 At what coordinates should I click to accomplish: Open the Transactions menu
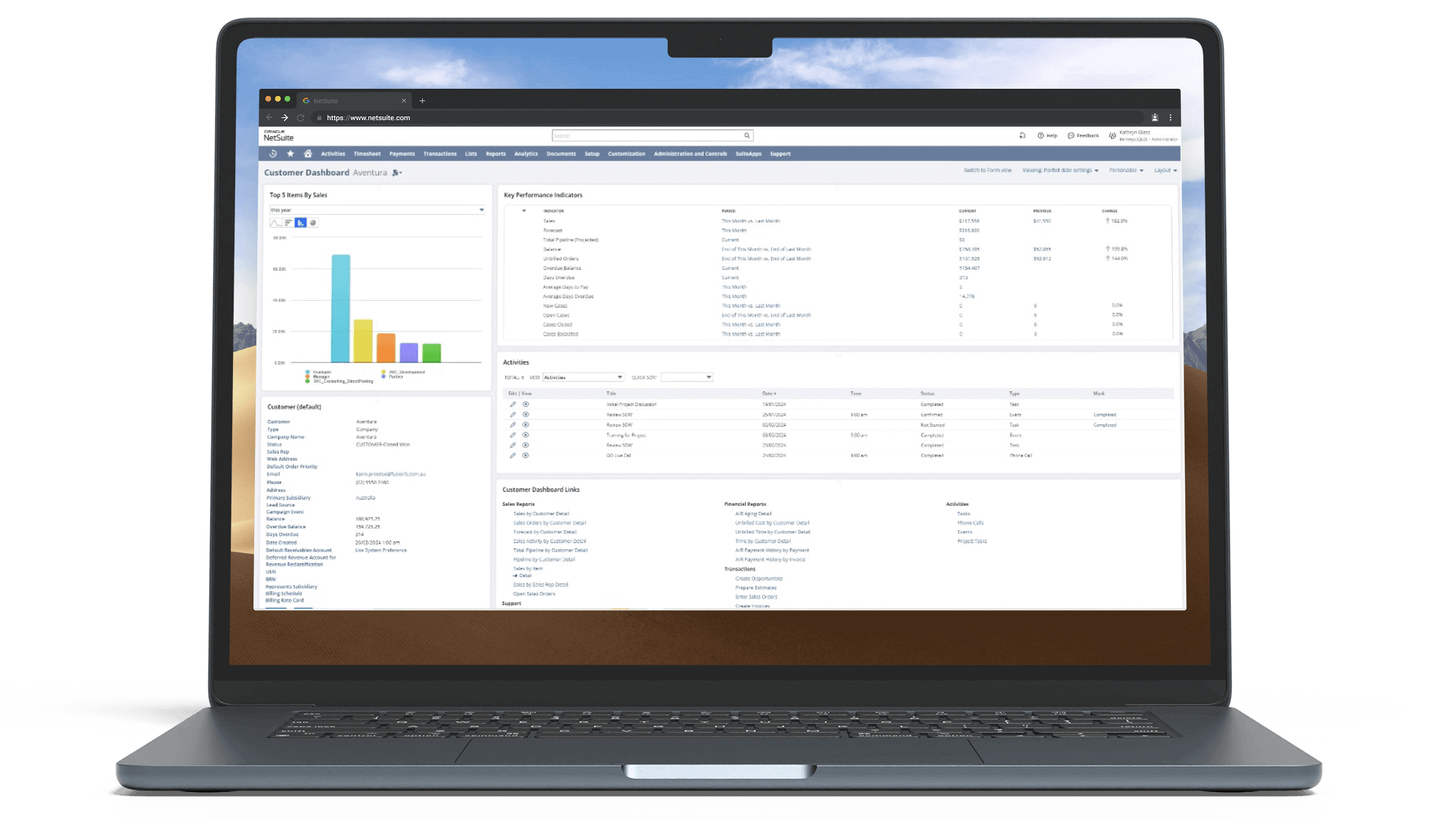[440, 154]
